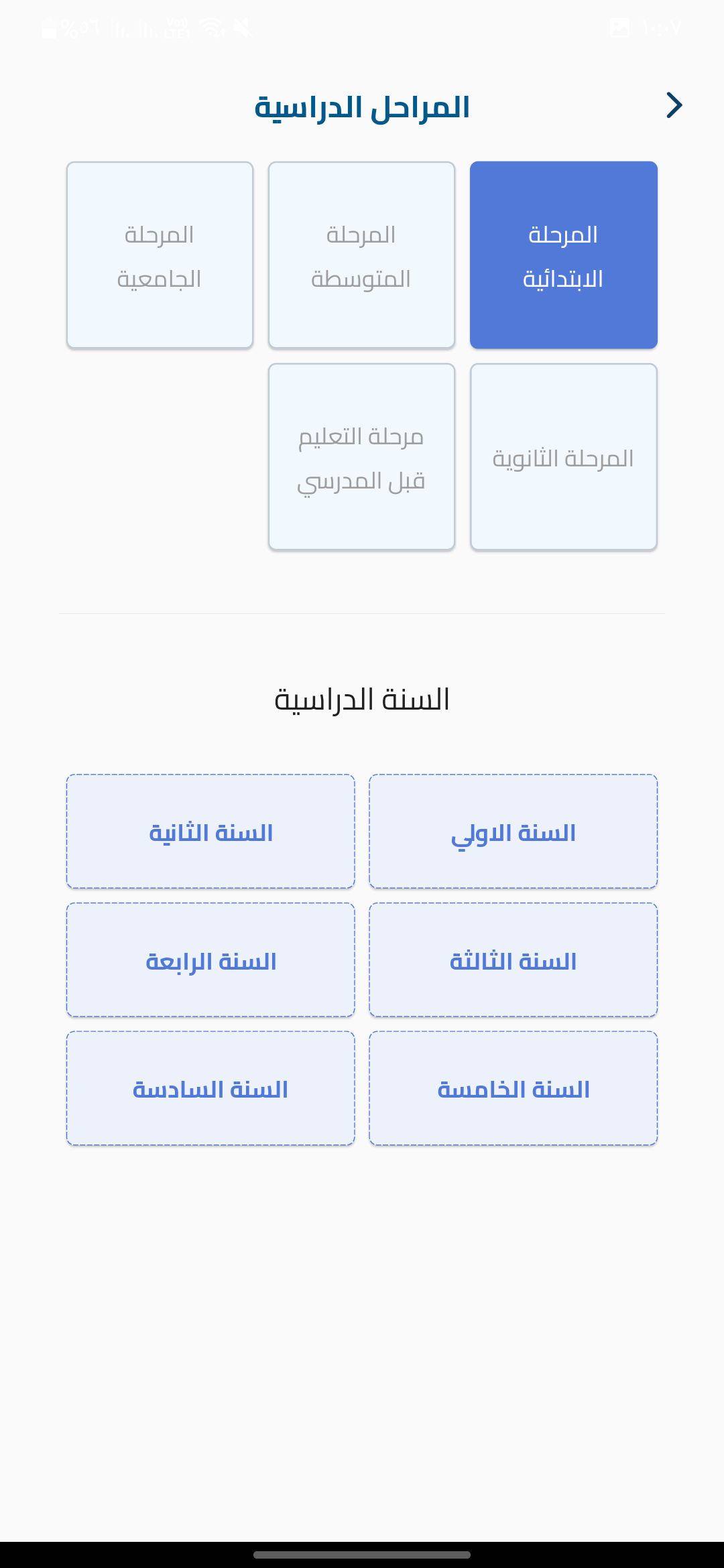Open مرحلة التعليم قبل المدرسي stage

(361, 457)
